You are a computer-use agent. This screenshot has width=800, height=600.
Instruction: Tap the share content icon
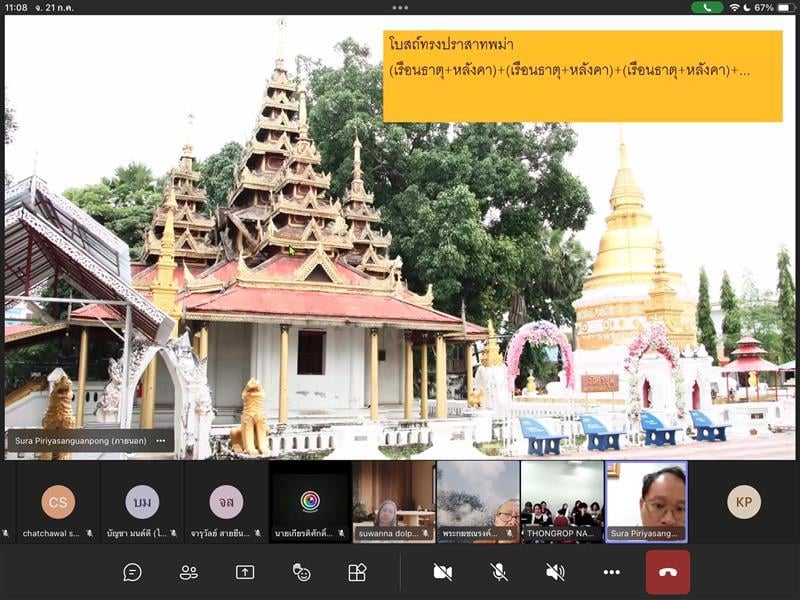(x=245, y=572)
